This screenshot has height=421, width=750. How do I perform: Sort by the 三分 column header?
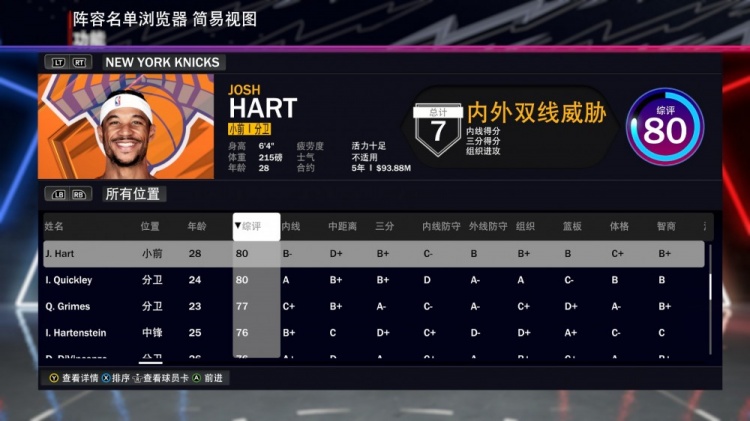click(385, 226)
